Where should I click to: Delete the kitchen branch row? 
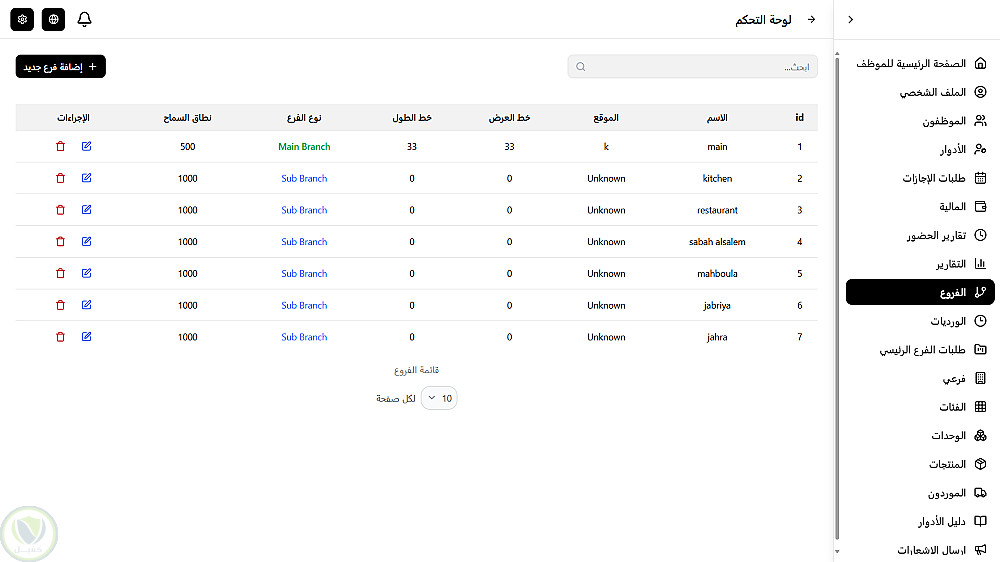click(x=61, y=178)
